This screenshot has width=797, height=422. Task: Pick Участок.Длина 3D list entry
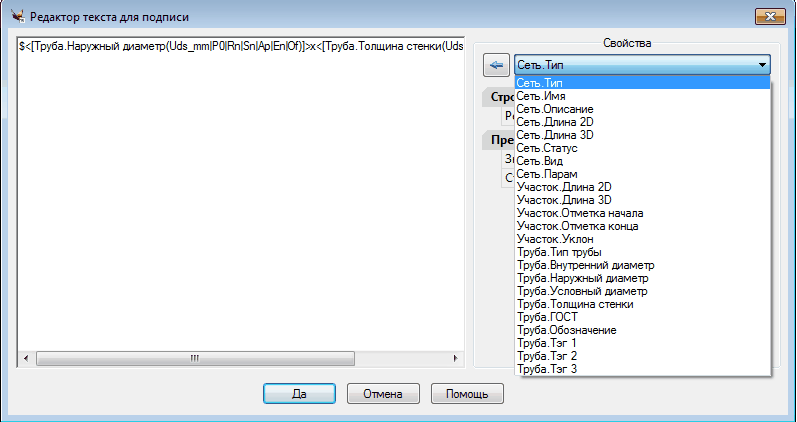563,200
